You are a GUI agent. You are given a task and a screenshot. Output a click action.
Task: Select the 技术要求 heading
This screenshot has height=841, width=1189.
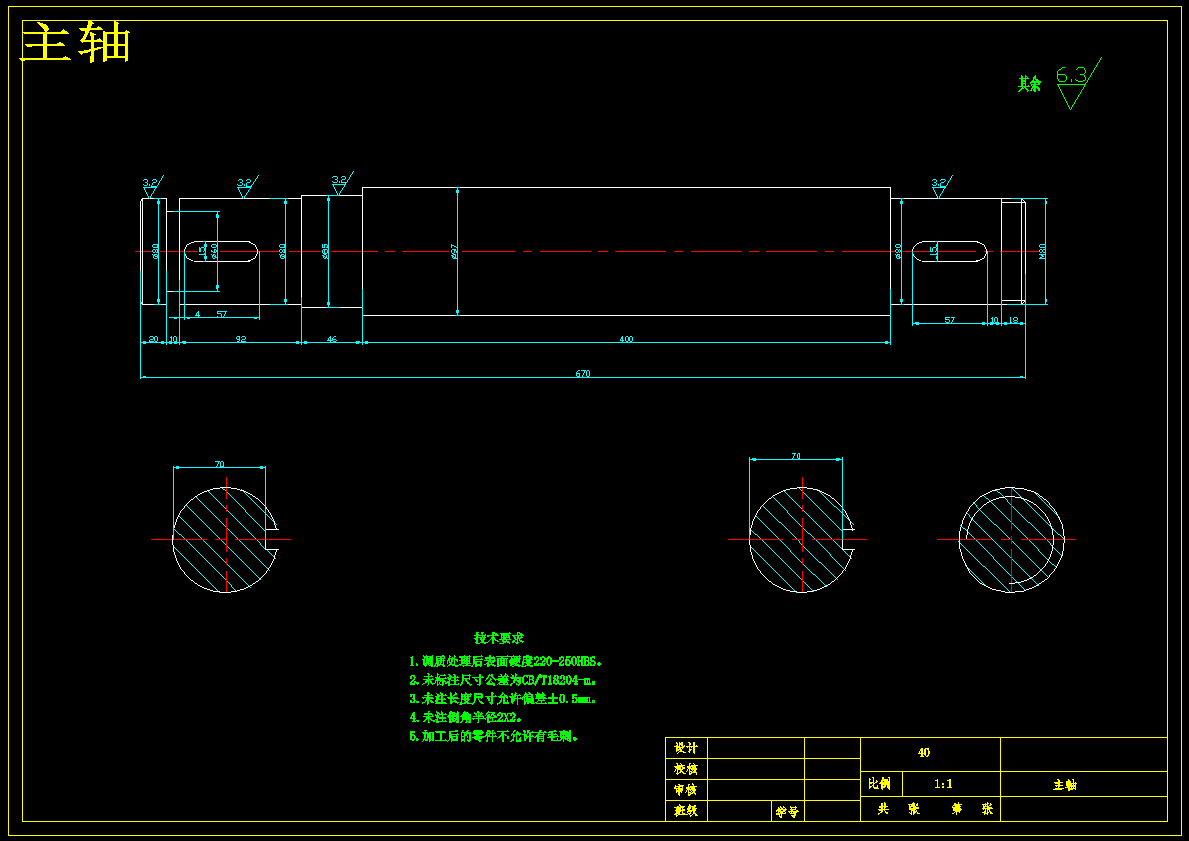499,638
